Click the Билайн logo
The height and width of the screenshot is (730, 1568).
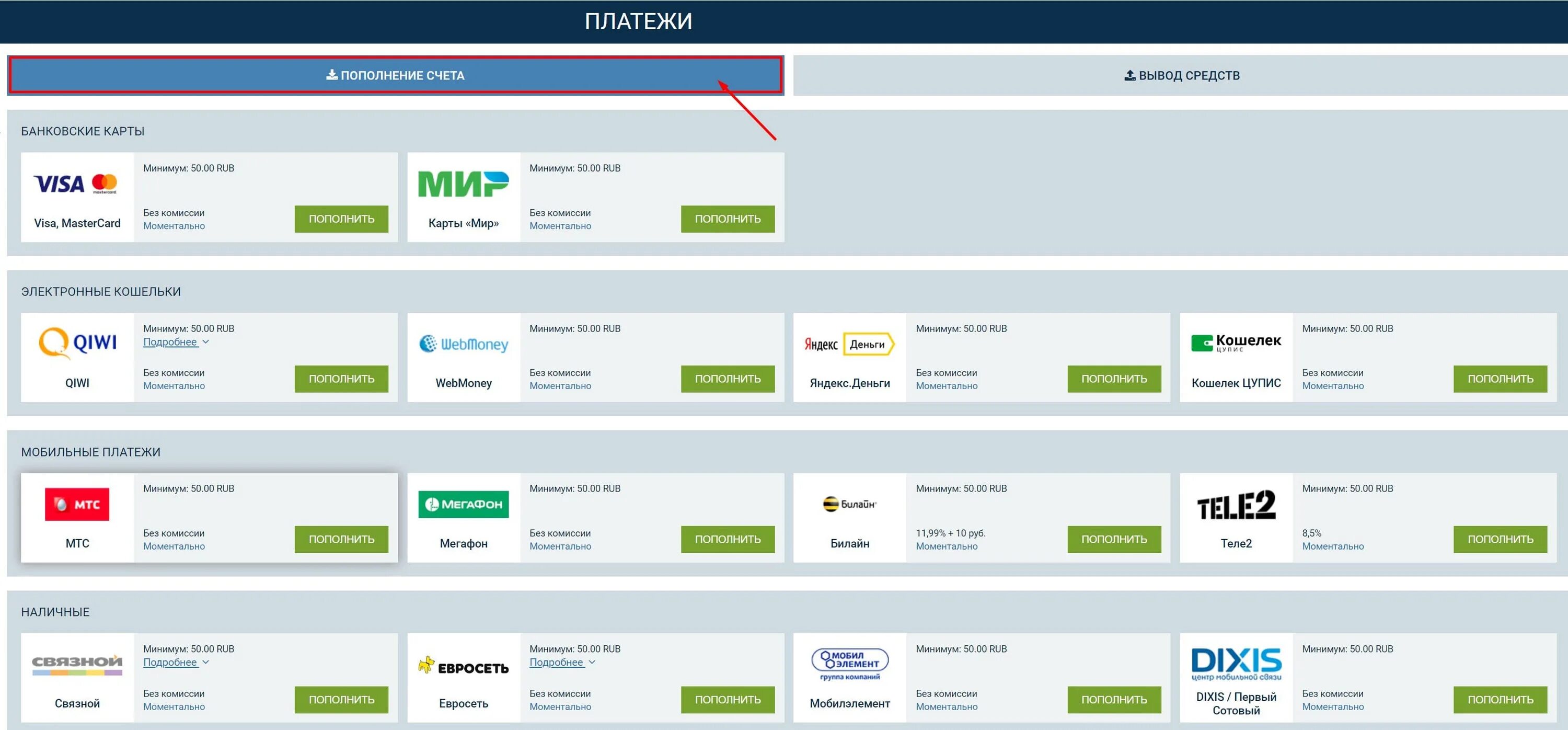tap(849, 504)
